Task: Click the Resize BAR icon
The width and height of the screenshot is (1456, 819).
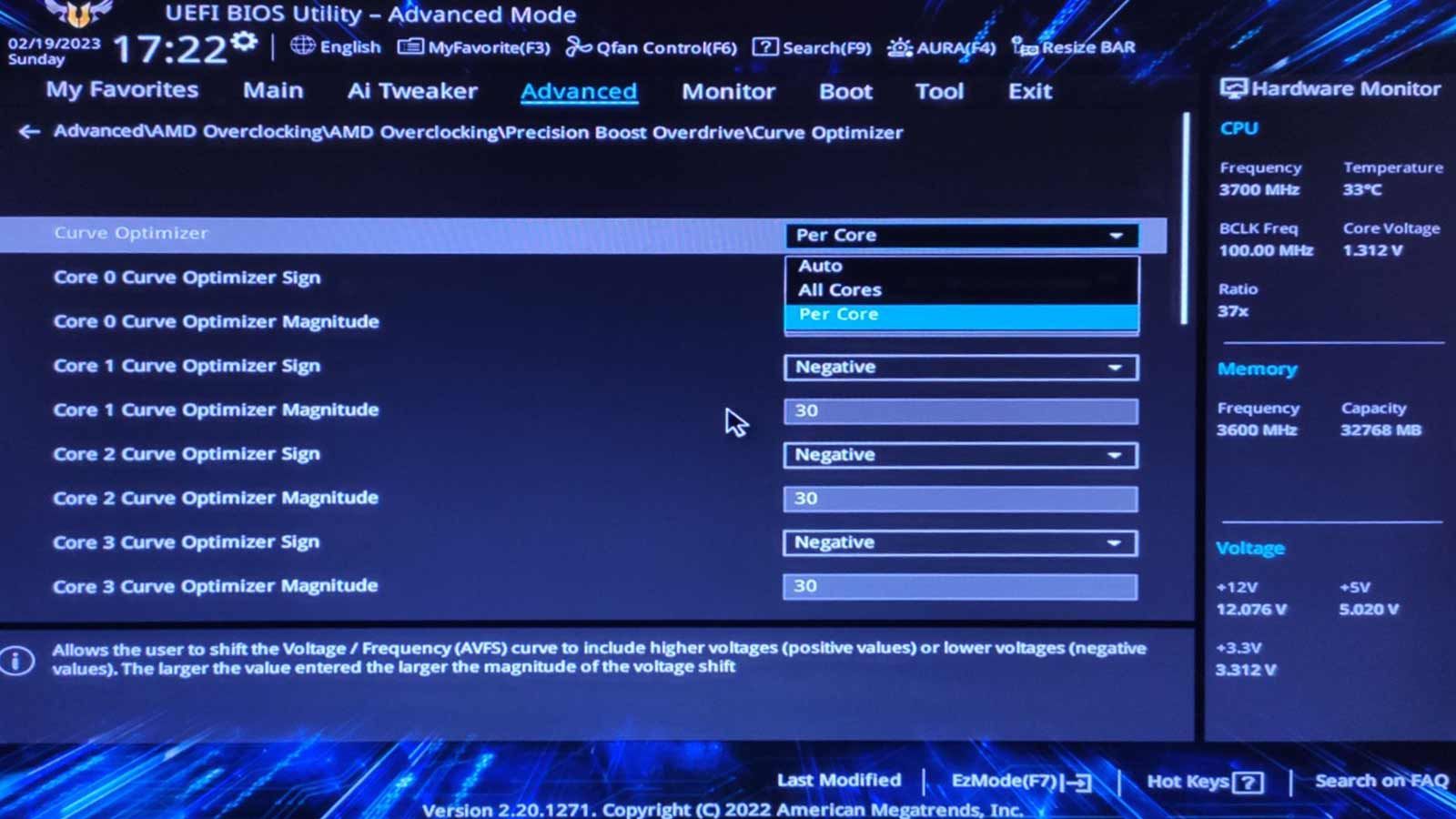Action: pos(1025,47)
